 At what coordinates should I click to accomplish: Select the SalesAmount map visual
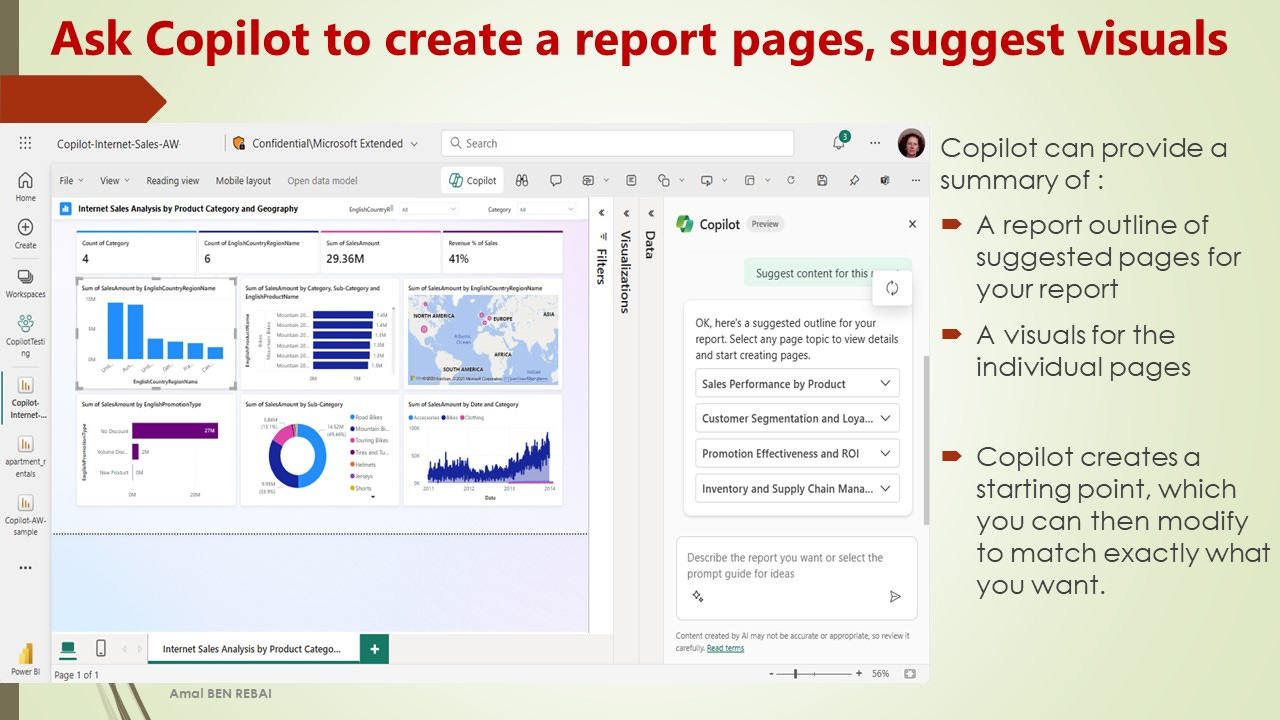tap(483, 334)
